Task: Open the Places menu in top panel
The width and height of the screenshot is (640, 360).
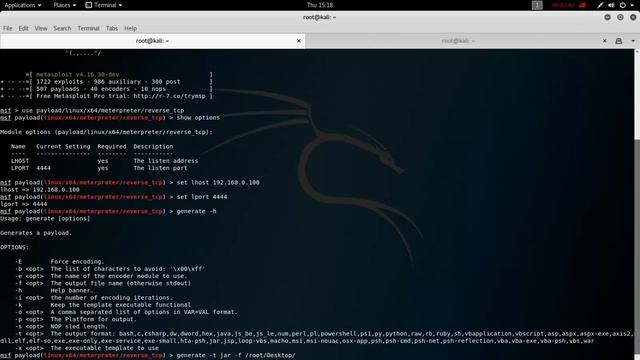Action: 64,5
